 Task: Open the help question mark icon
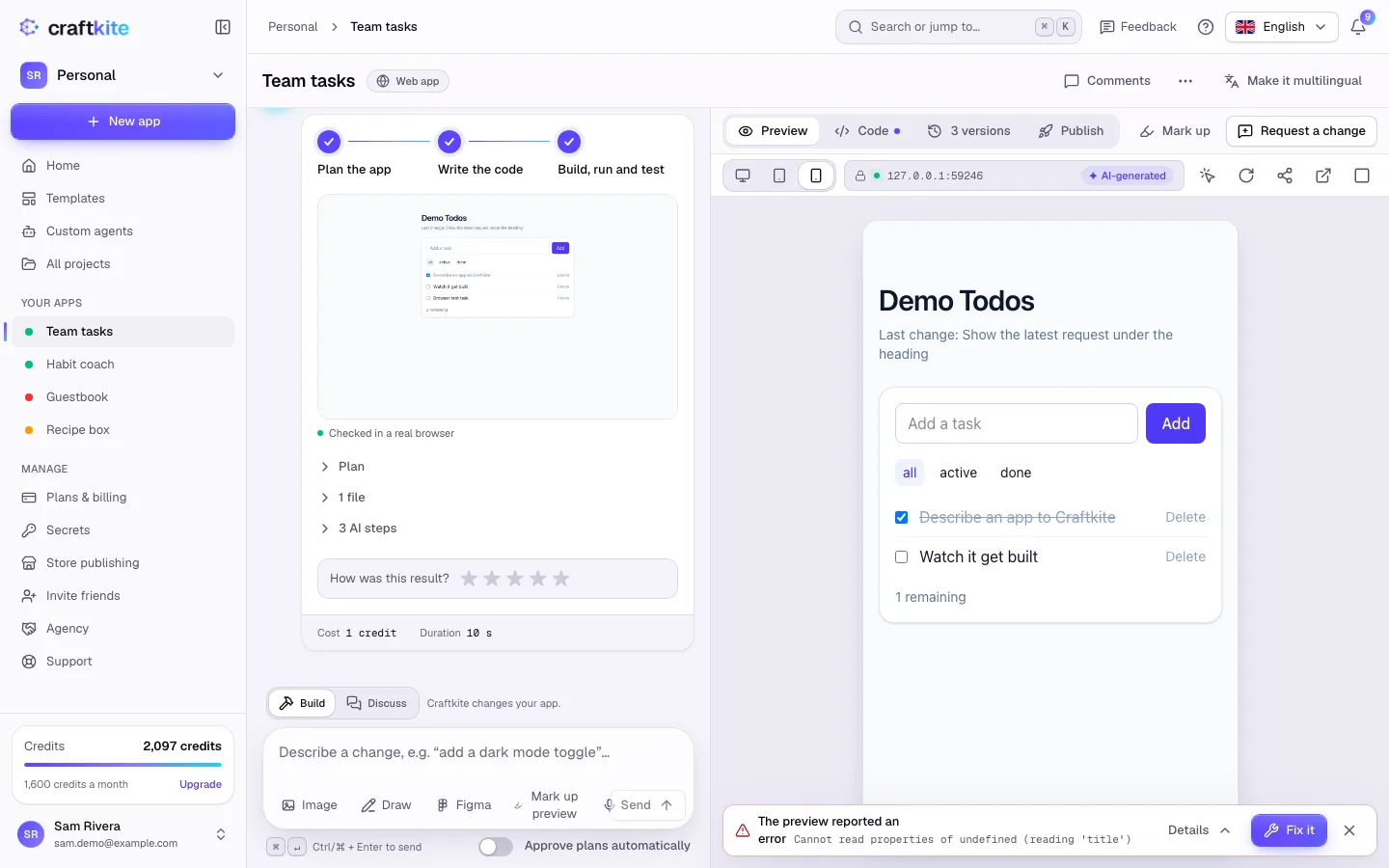[x=1206, y=27]
